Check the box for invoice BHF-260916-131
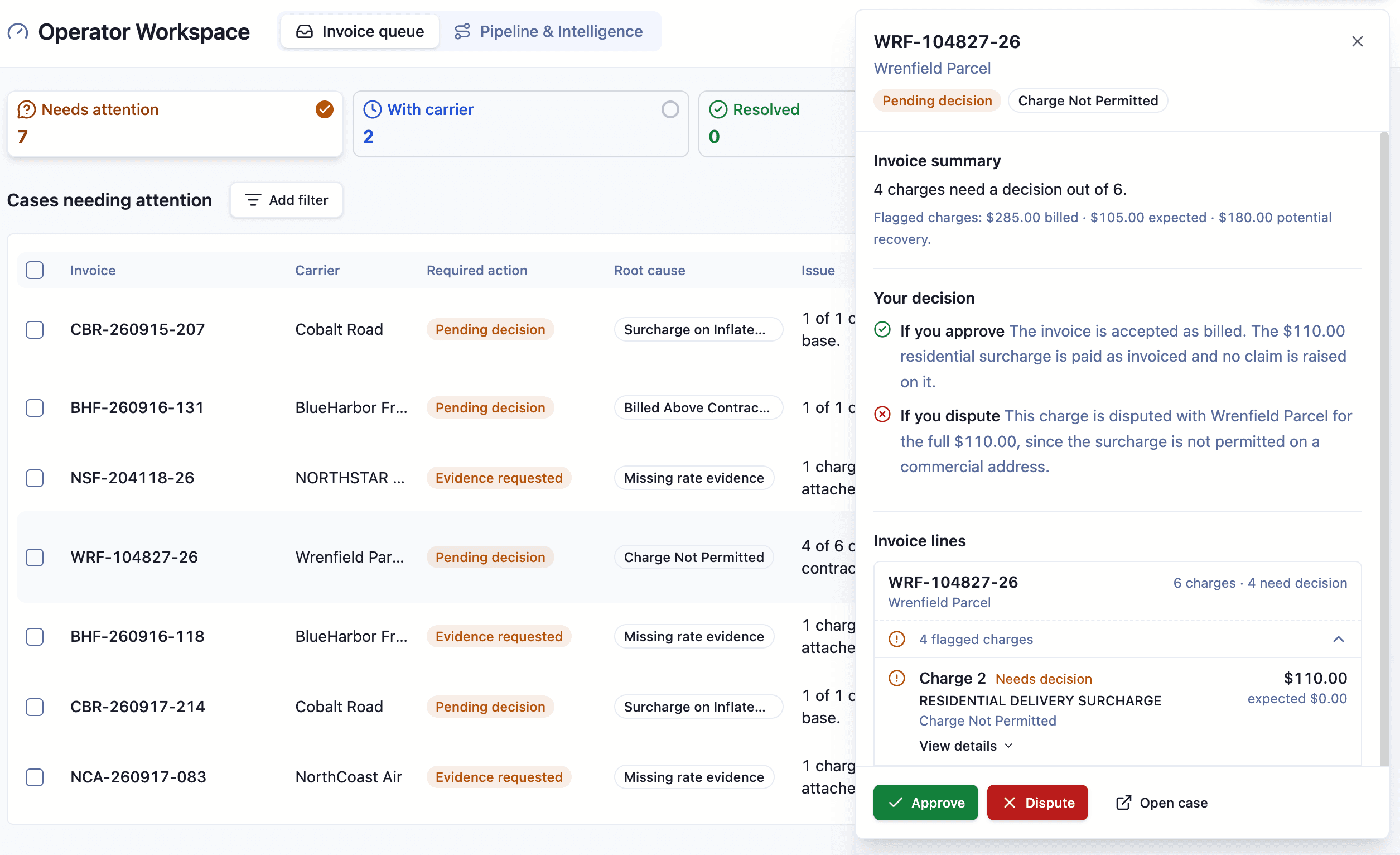This screenshot has width=1400, height=855. (x=35, y=407)
